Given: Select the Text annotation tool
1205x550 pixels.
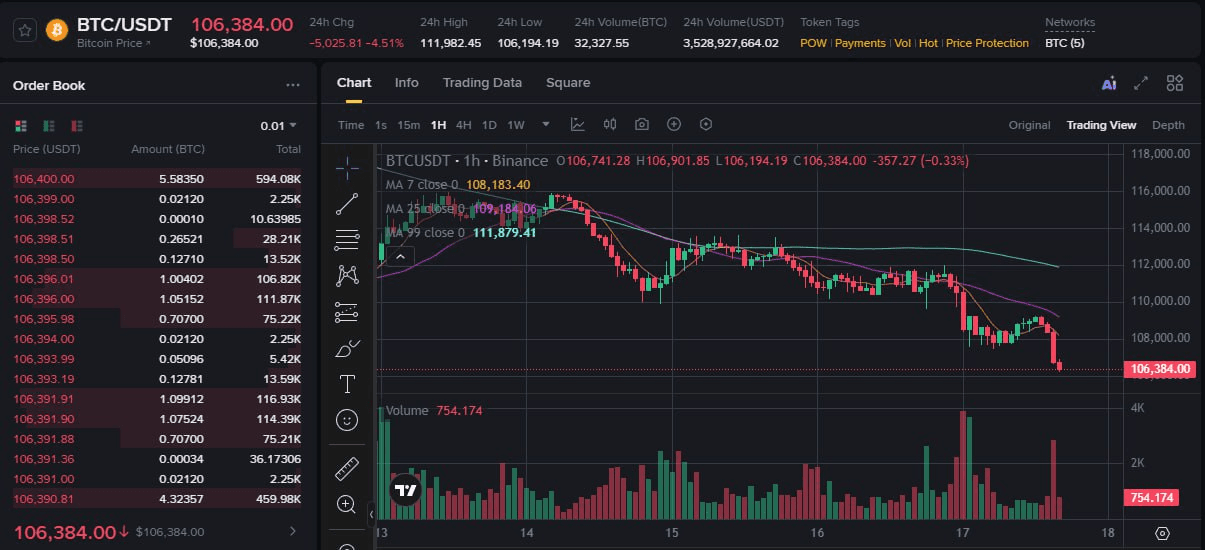Looking at the screenshot, I should 347,384.
